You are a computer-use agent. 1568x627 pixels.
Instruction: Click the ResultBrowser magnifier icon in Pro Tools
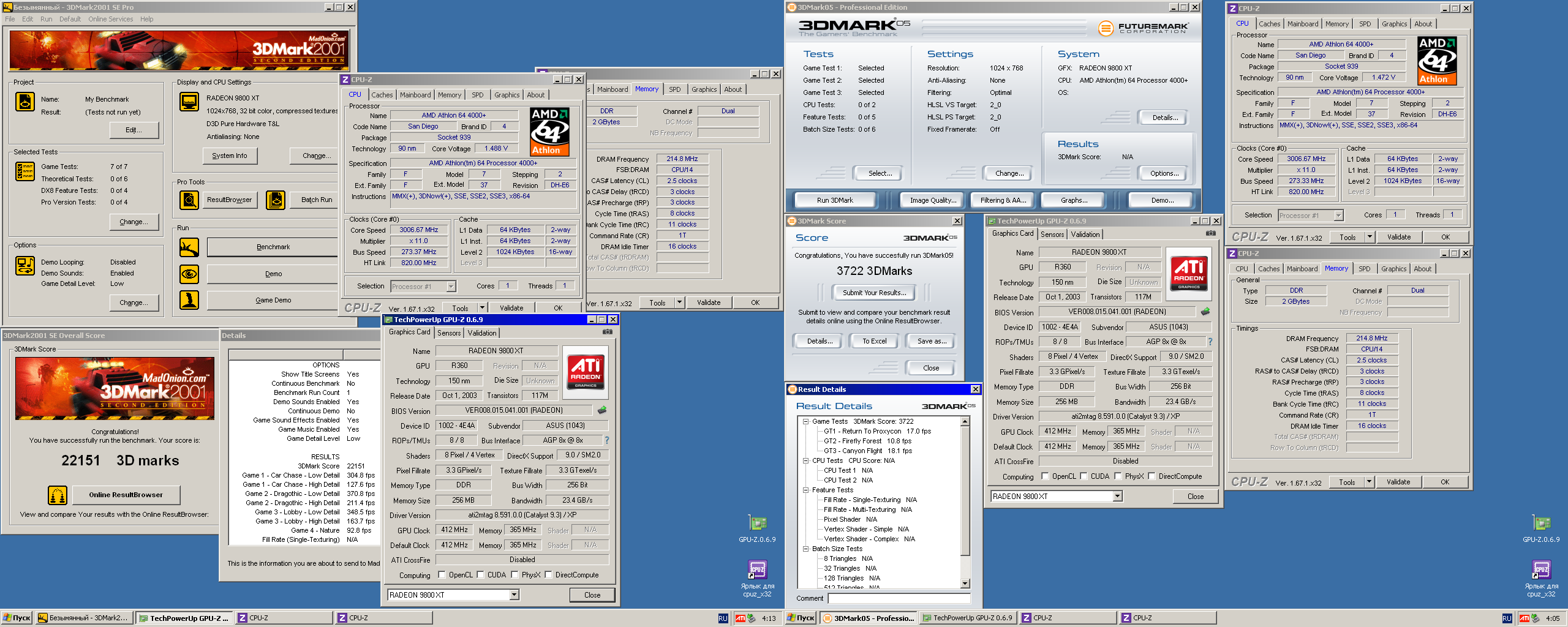189,200
